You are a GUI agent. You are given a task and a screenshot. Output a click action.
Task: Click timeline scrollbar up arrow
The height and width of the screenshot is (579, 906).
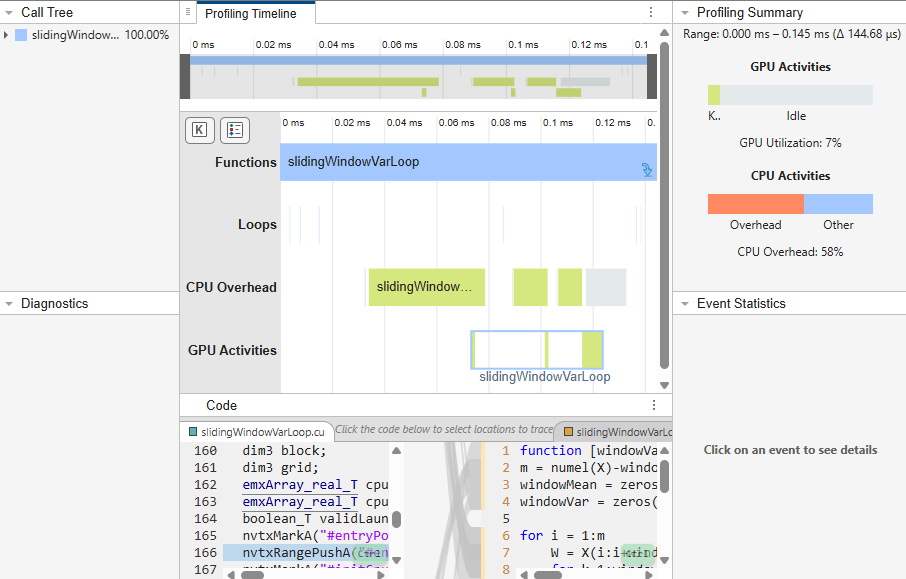pyautogui.click(x=664, y=33)
